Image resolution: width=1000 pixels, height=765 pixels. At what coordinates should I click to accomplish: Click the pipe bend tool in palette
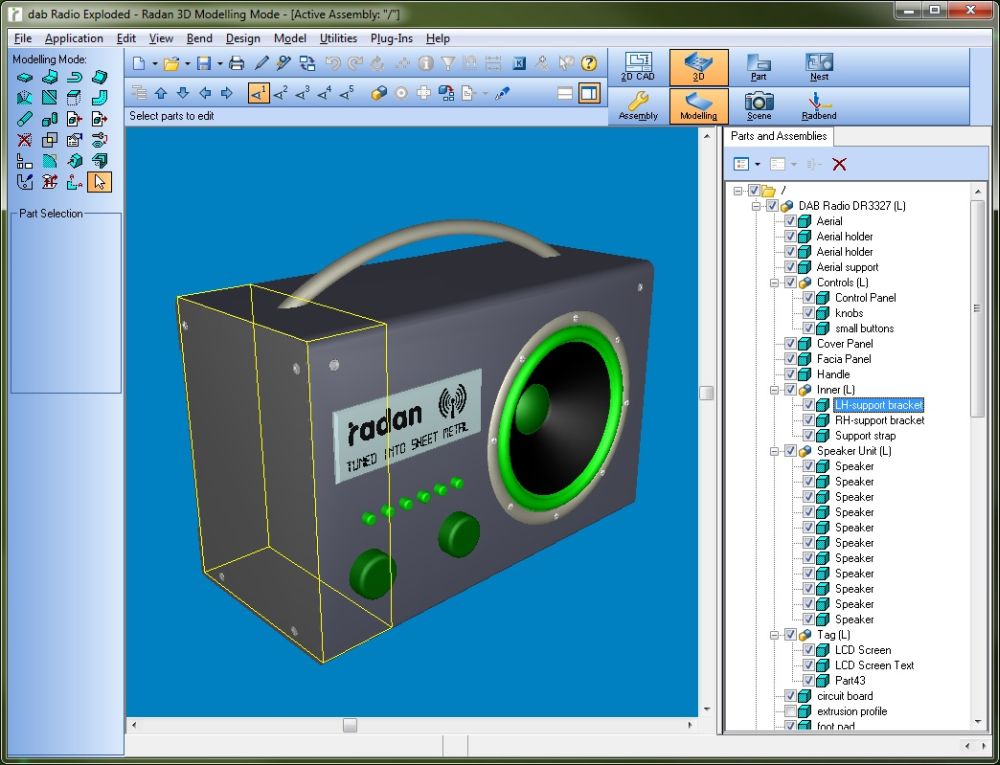tap(99, 98)
